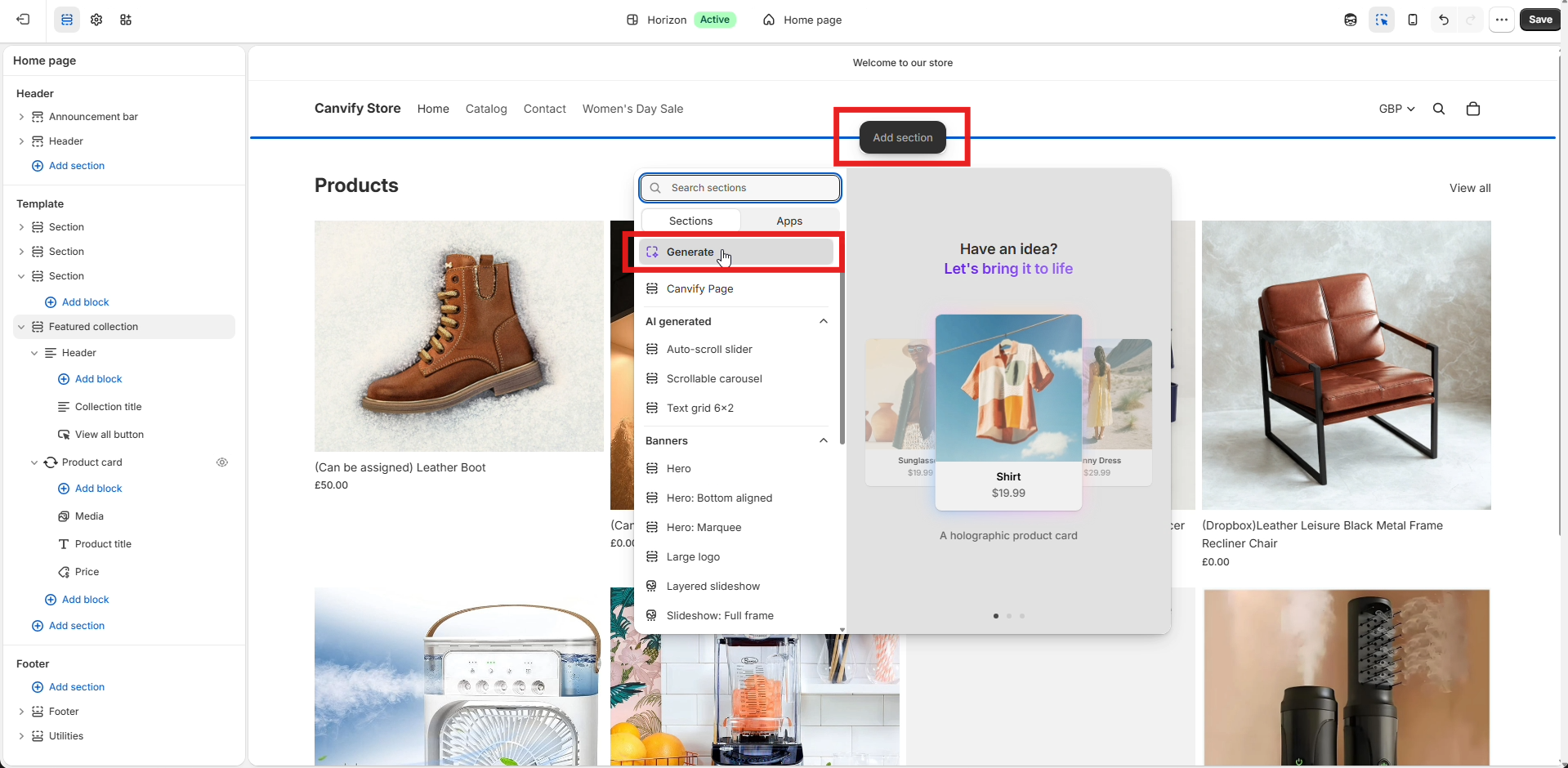Screen dimensions: 1568x768
Task: Expand the Header section row under Header group
Action: 21,141
